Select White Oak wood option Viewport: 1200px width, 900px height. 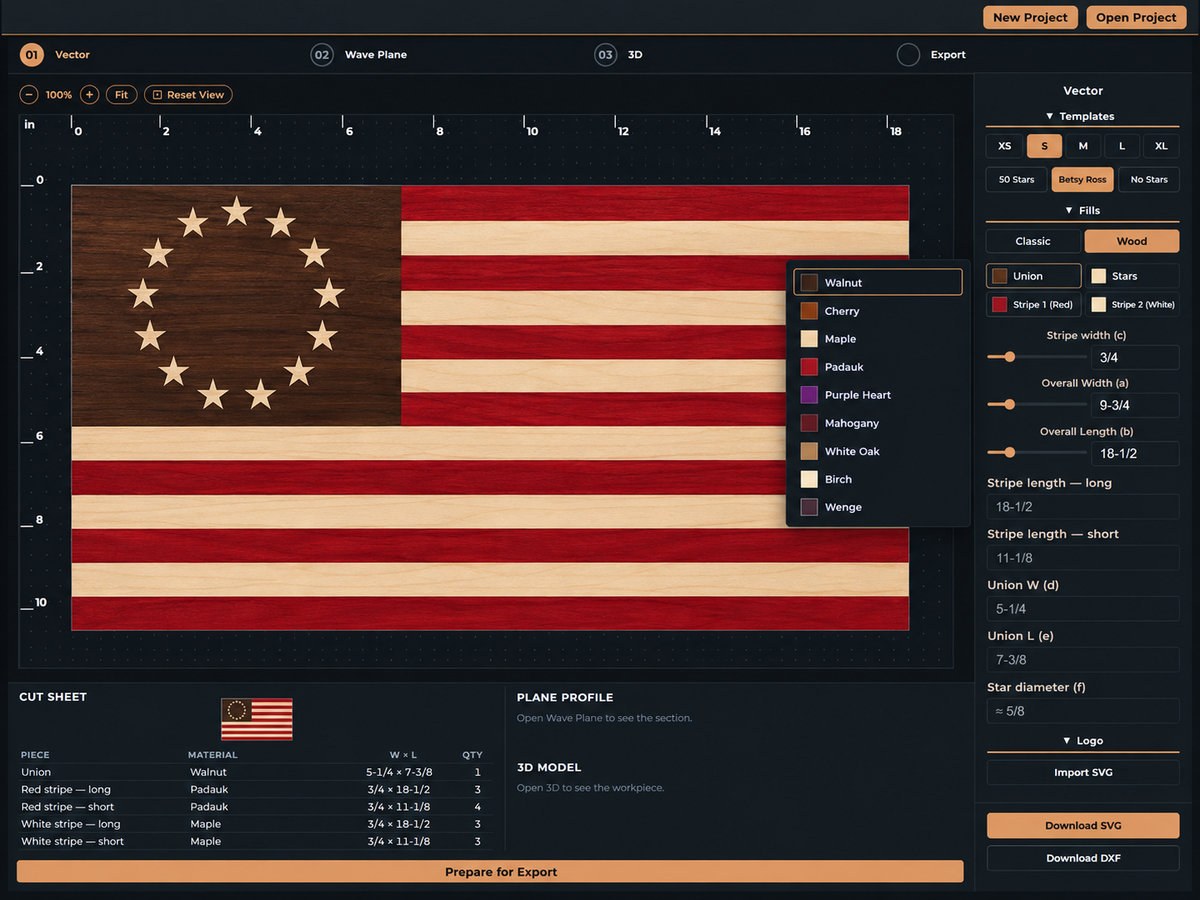(x=878, y=451)
